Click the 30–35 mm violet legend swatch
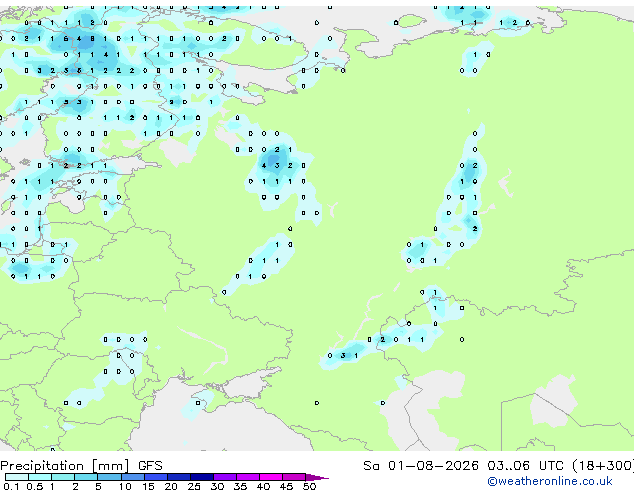This screenshot has width=634, height=490. pyautogui.click(x=225, y=477)
